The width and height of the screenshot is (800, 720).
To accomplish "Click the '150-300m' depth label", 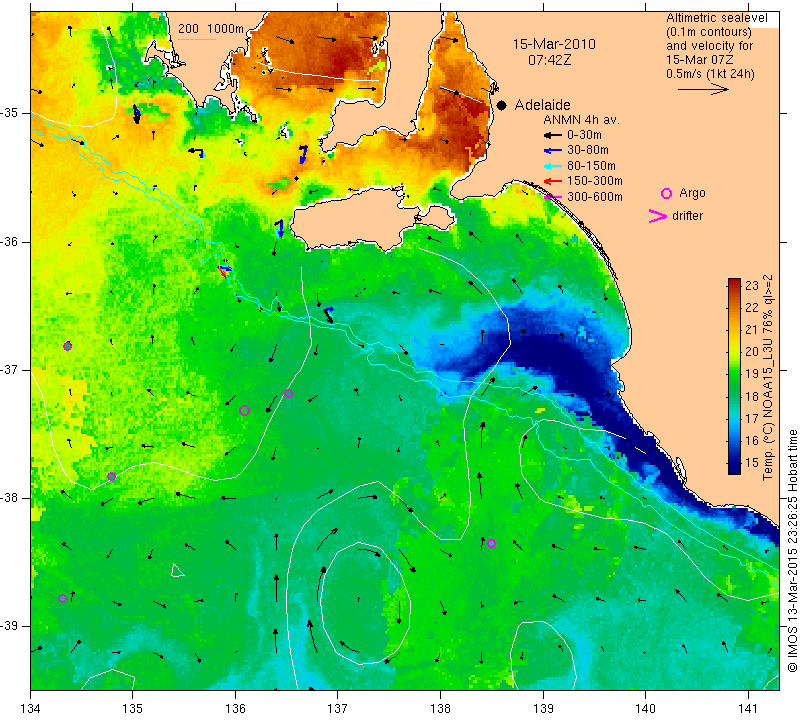I will click(595, 181).
